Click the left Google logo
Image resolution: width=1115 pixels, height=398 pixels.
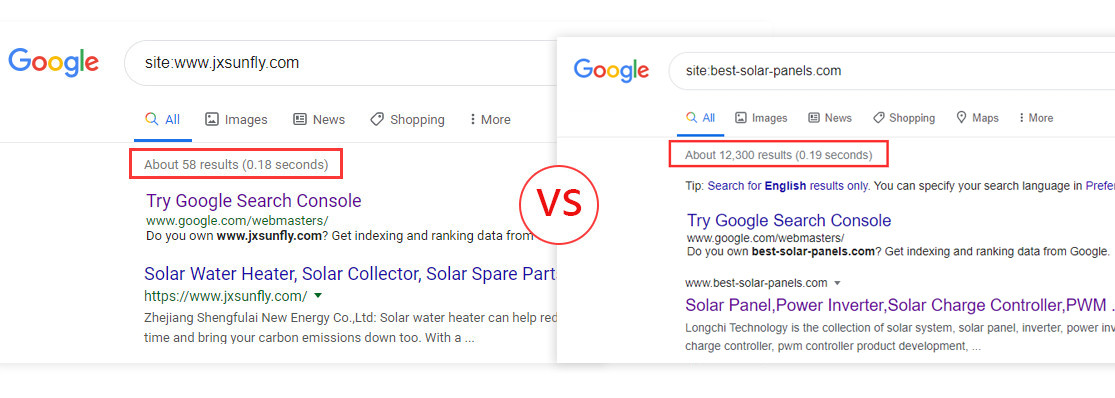coord(53,63)
